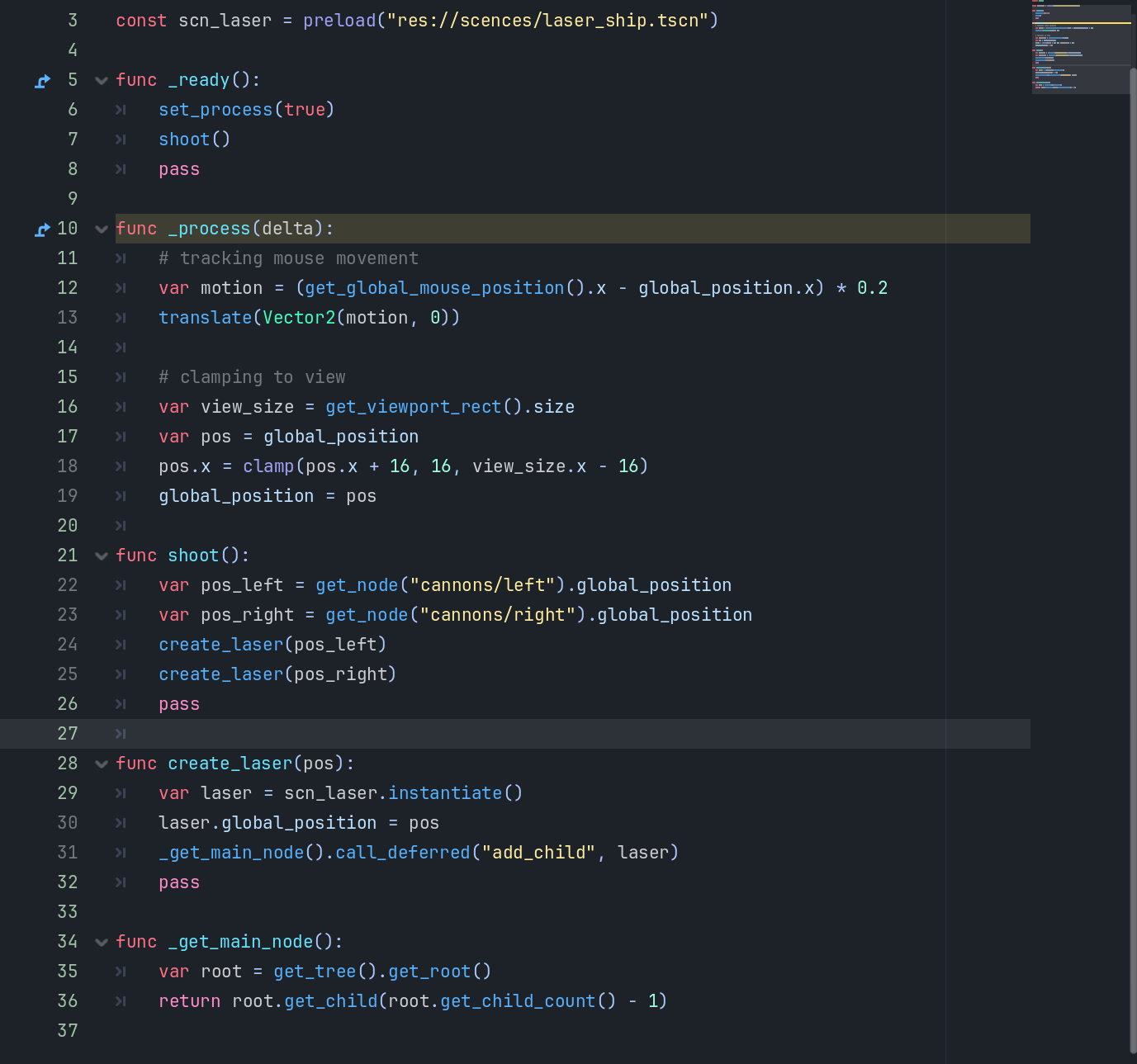The width and height of the screenshot is (1137, 1064).
Task: Place cursor on the preload call
Action: point(339,21)
